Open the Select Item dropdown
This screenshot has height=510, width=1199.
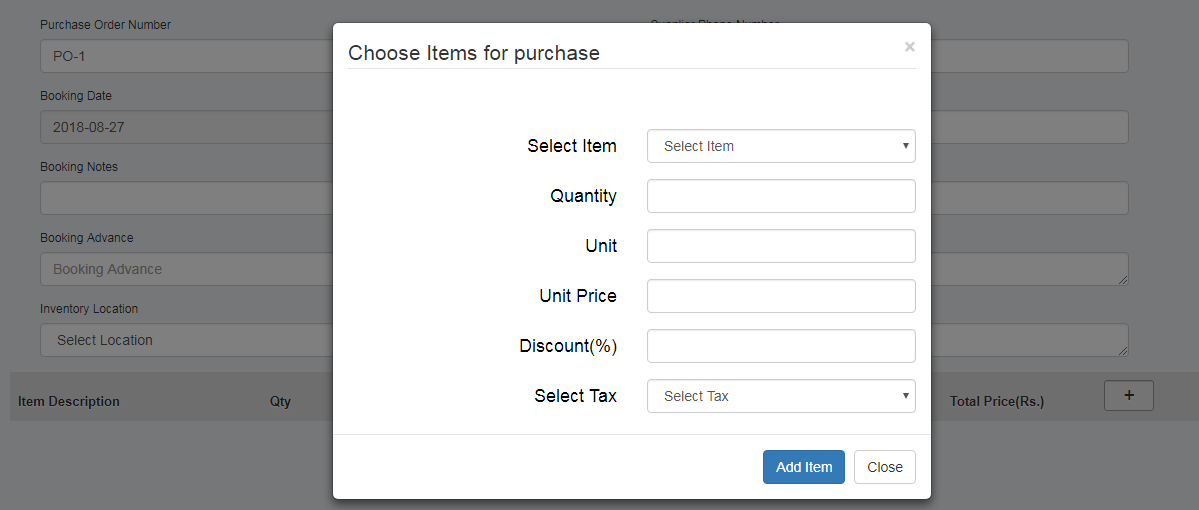pos(781,146)
